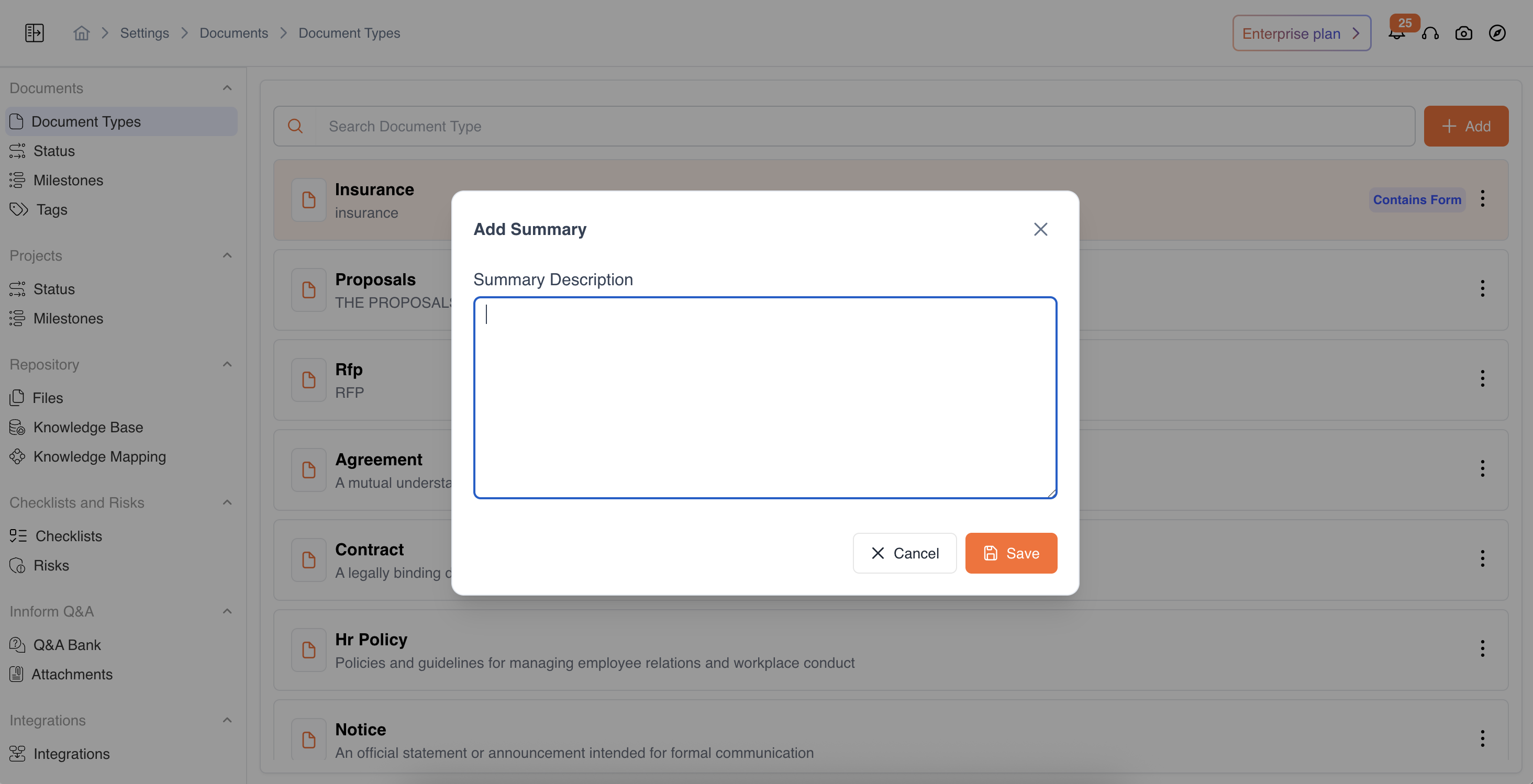The image size is (1533, 784).
Task: Open the headset support icon
Action: coord(1430,33)
